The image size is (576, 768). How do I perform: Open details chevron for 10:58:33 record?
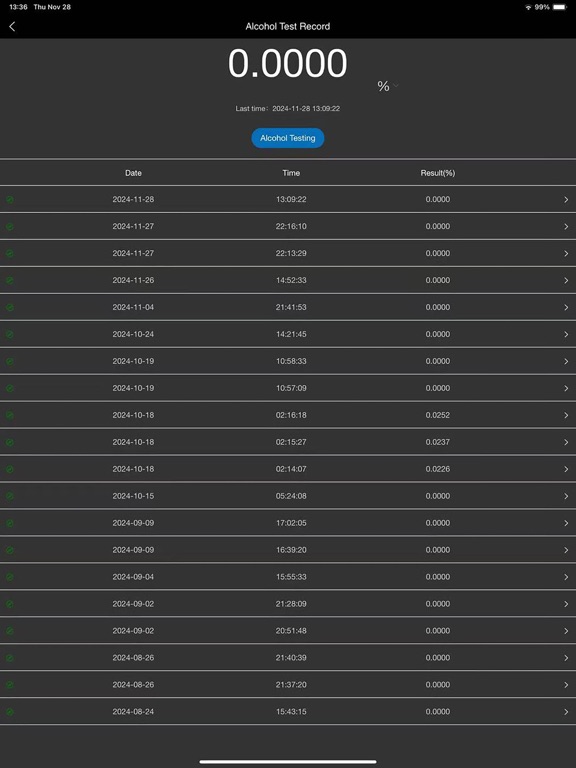[x=566, y=361]
